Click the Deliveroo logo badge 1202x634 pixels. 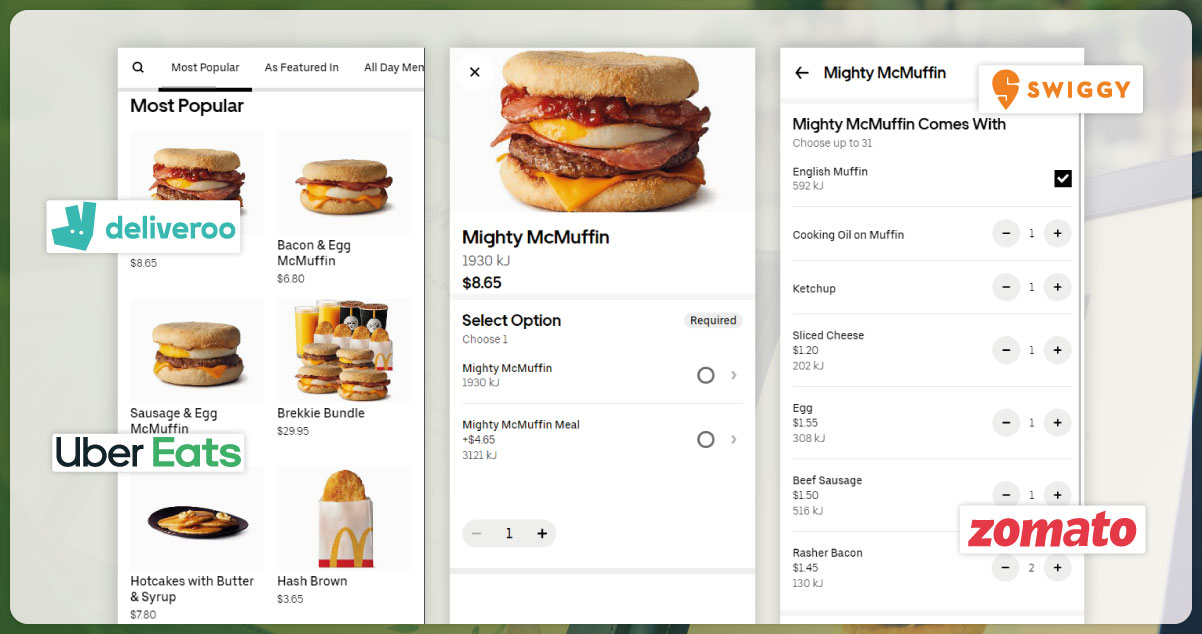click(x=144, y=226)
